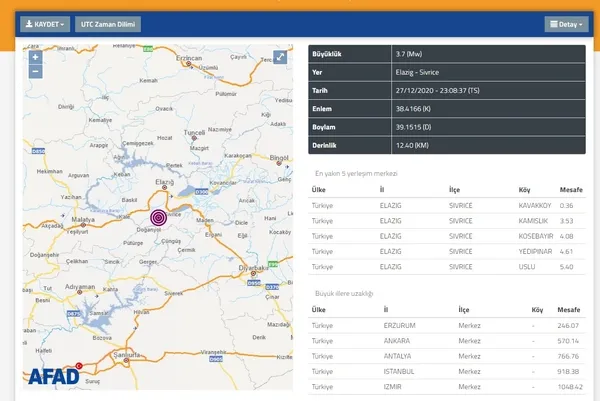Select the ISTANBUL distance row
The image size is (600, 401).
coord(447,370)
